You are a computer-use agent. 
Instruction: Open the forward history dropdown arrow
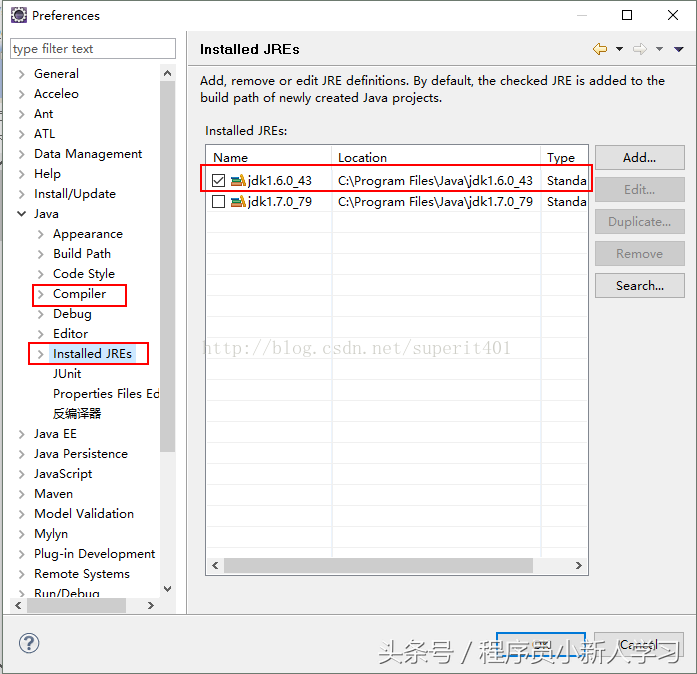point(659,49)
